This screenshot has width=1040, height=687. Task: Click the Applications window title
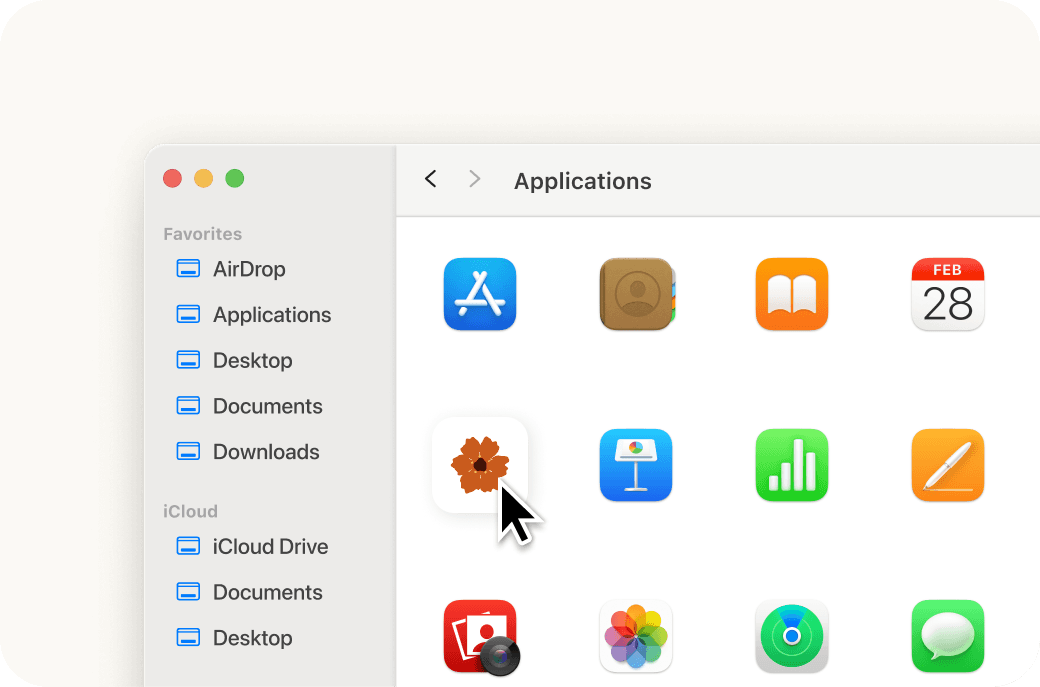coord(582,181)
